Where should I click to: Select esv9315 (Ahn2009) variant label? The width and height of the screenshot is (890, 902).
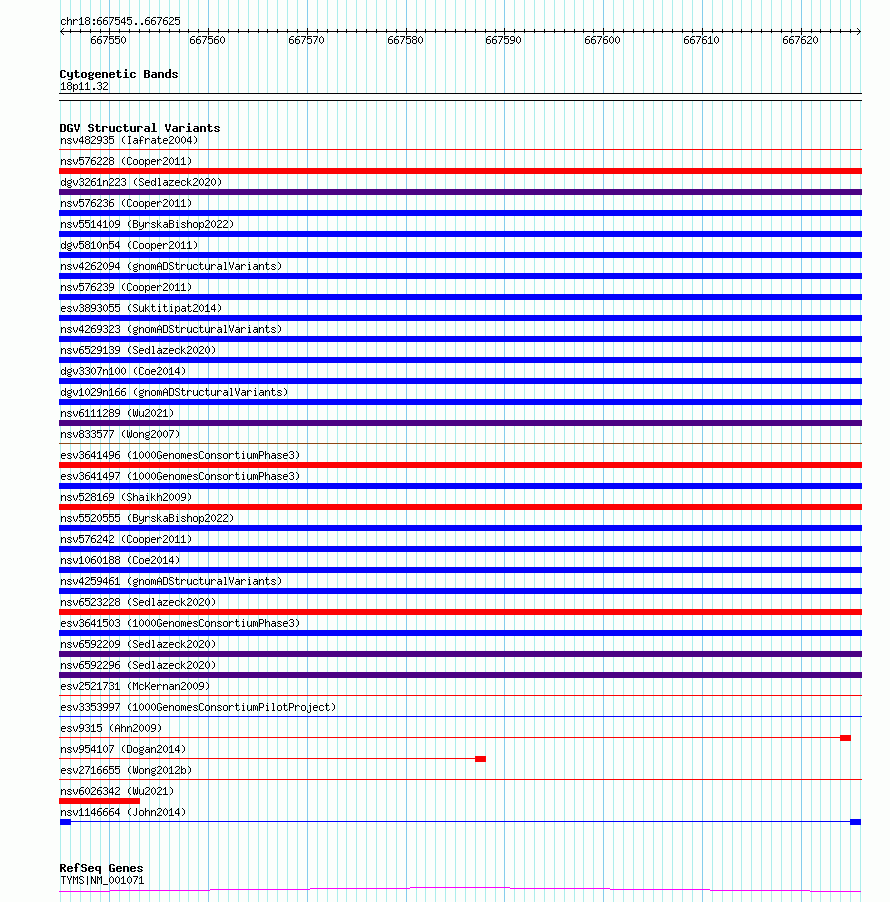[111, 728]
